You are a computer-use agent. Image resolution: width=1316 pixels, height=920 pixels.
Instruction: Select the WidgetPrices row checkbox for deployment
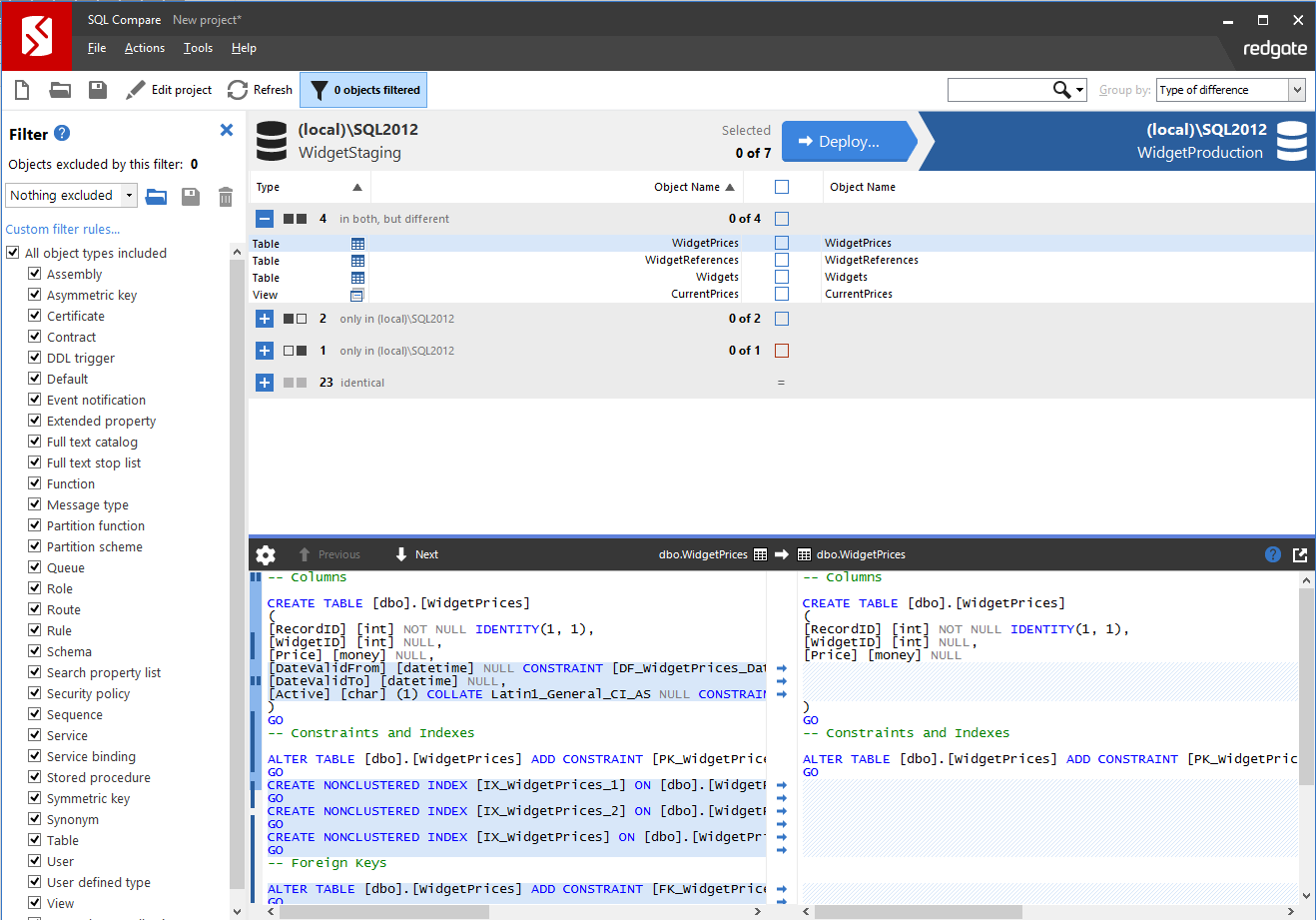click(782, 243)
